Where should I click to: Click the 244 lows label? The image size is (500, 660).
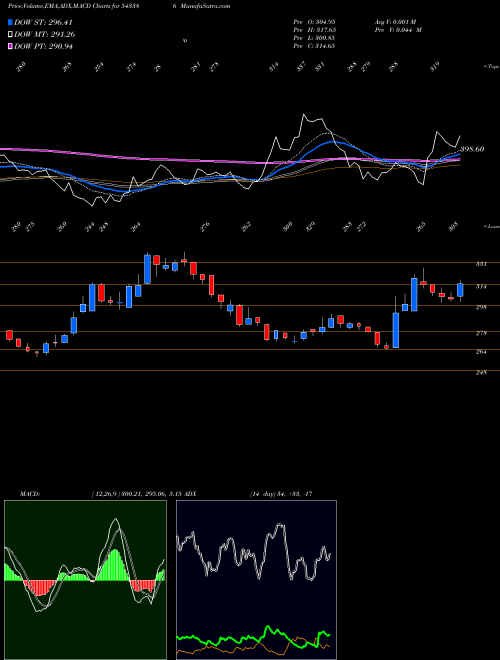(91, 227)
